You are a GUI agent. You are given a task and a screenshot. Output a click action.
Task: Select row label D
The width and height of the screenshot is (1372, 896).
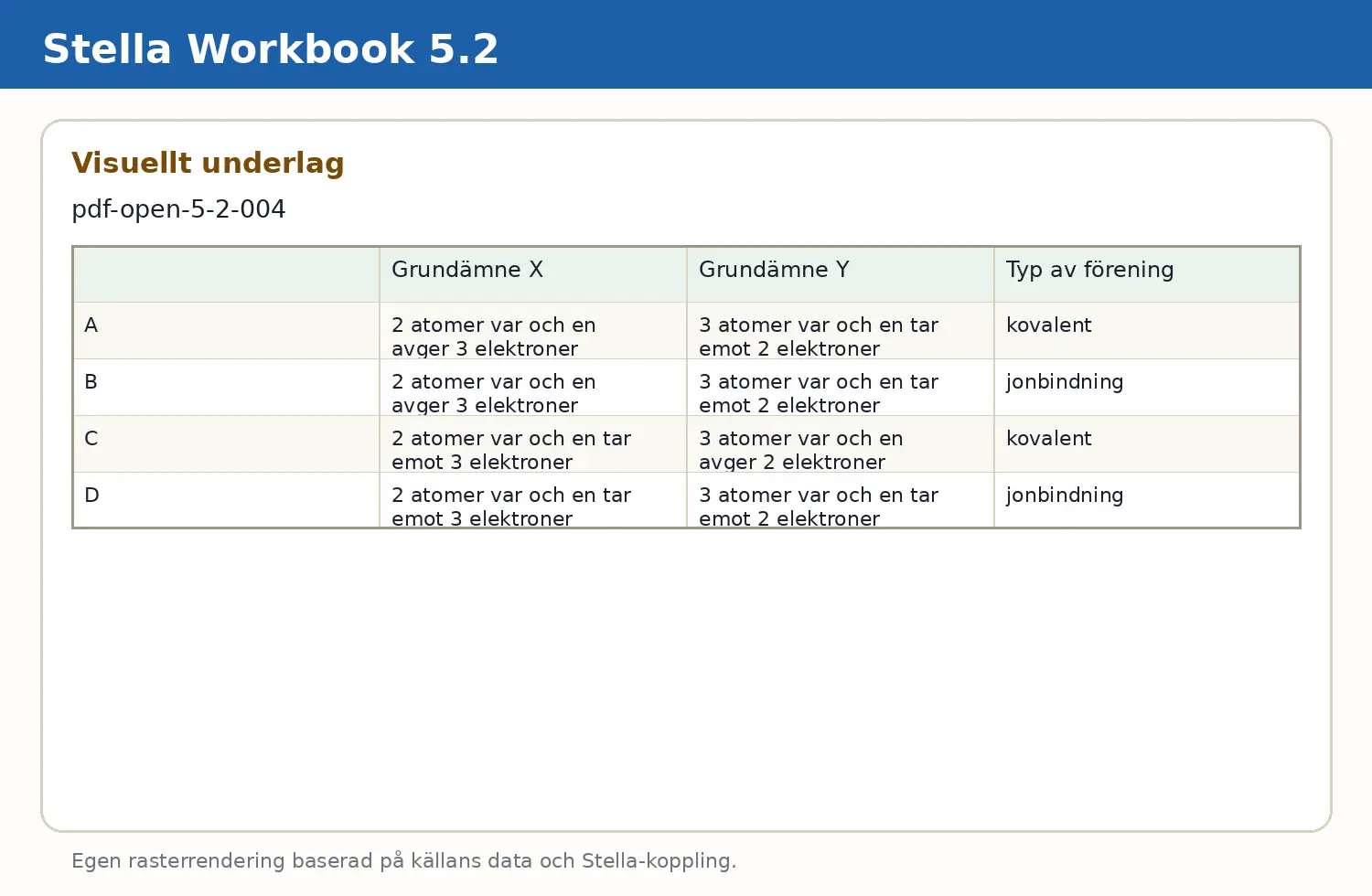91,496
